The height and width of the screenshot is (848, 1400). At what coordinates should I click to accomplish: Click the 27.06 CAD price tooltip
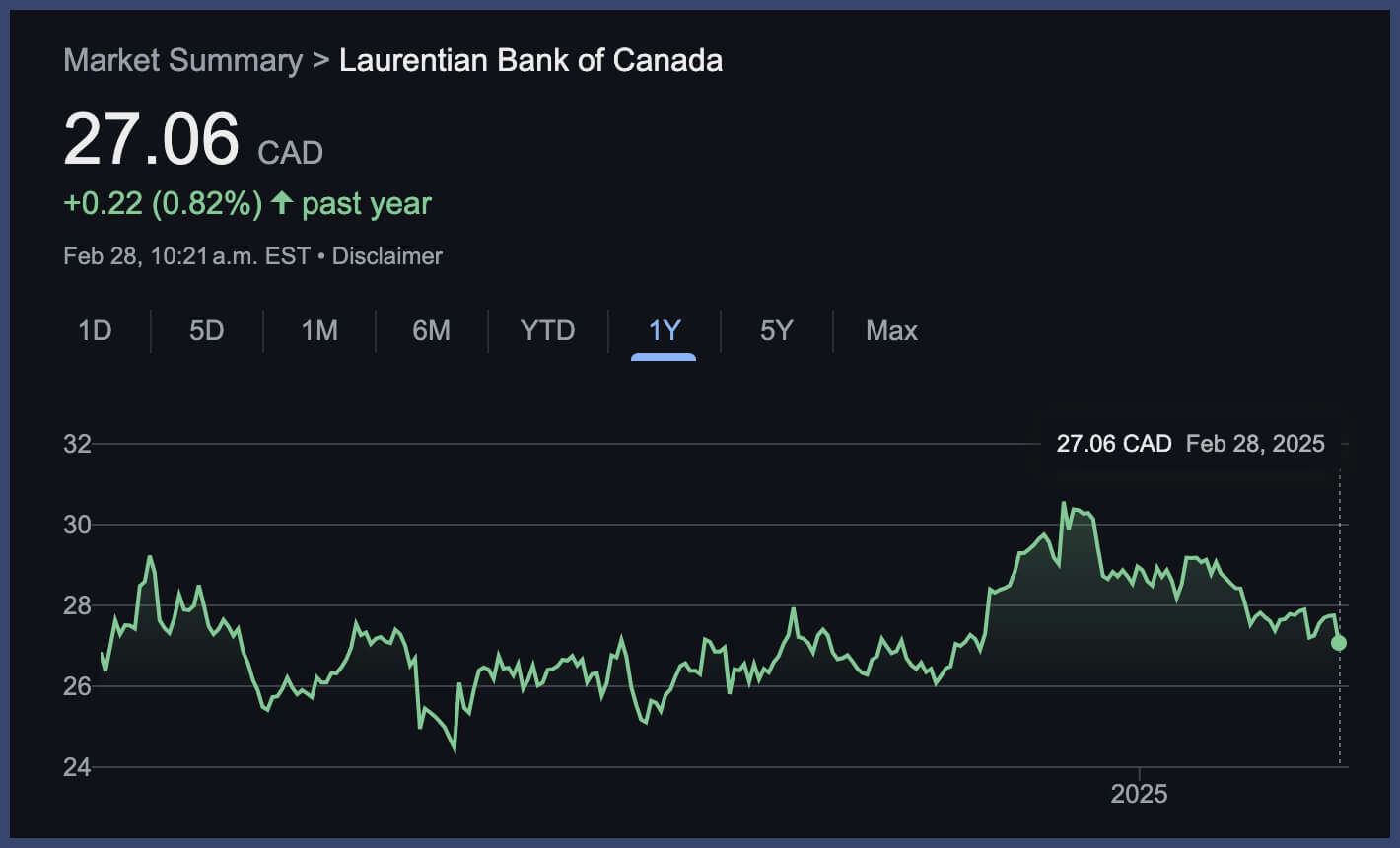pyautogui.click(x=1114, y=444)
